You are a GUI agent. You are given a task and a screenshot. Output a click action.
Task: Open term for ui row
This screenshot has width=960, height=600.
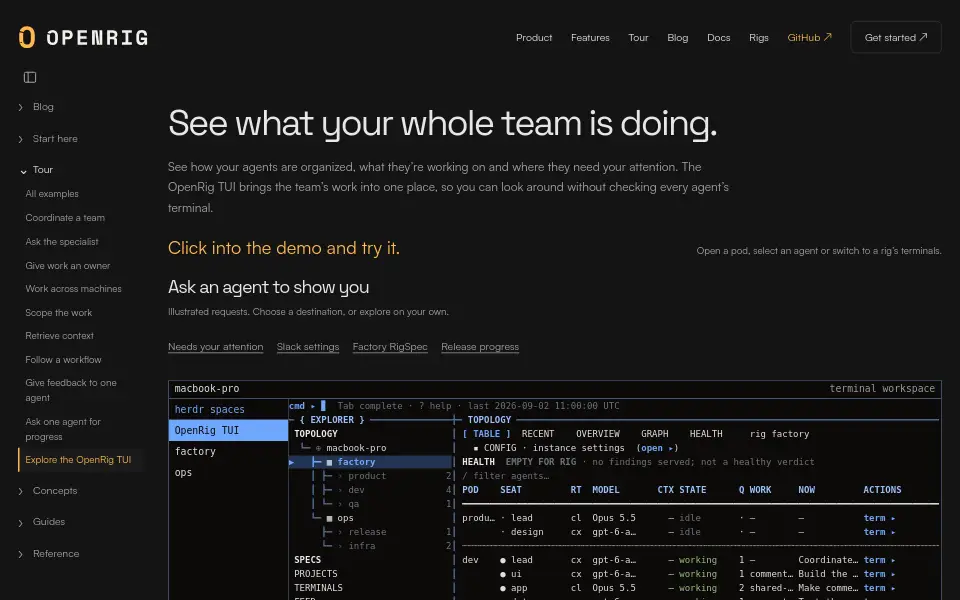pos(879,574)
